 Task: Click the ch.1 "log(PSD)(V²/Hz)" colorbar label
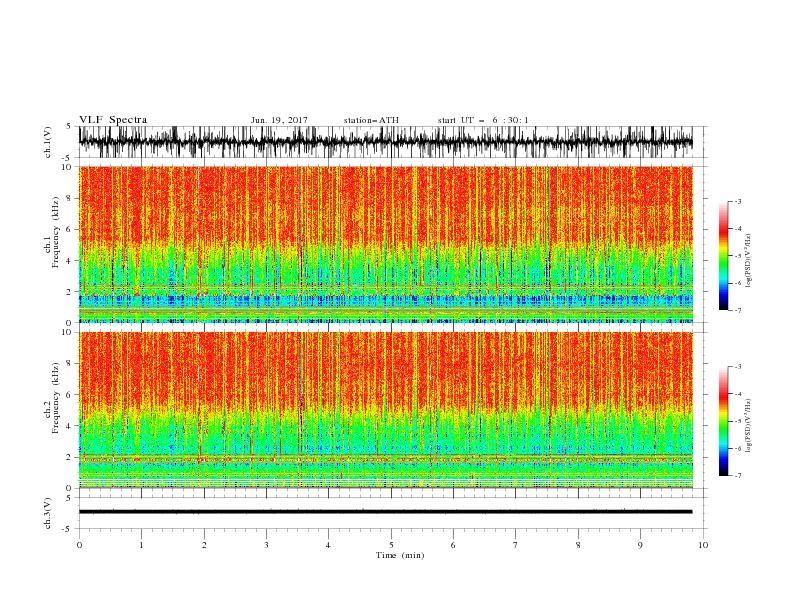(749, 261)
